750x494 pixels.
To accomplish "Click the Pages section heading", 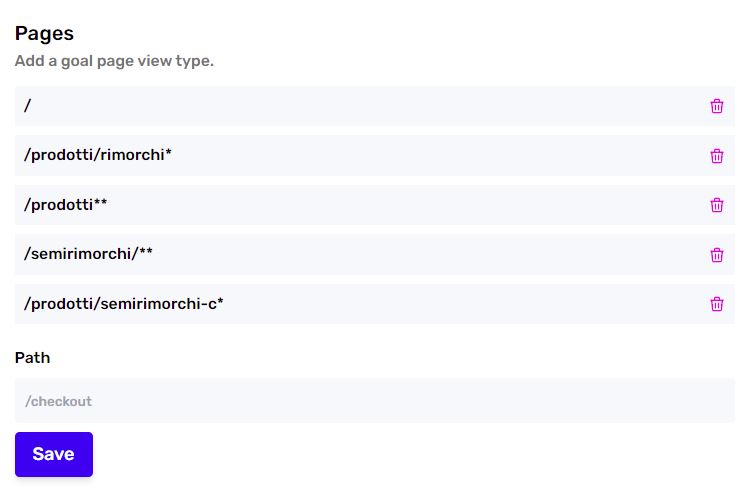I will (x=44, y=33).
